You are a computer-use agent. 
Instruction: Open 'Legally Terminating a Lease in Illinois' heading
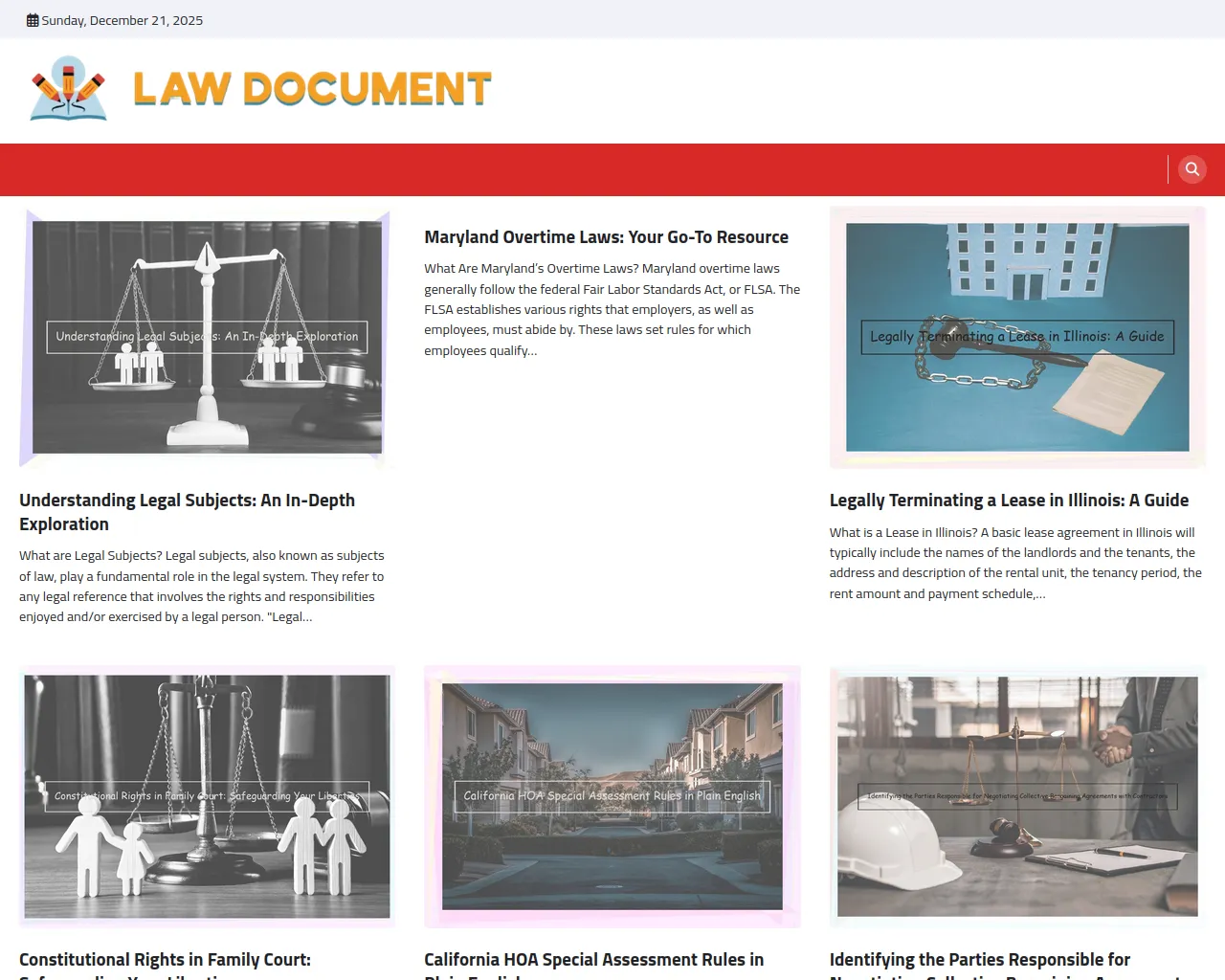click(1009, 501)
